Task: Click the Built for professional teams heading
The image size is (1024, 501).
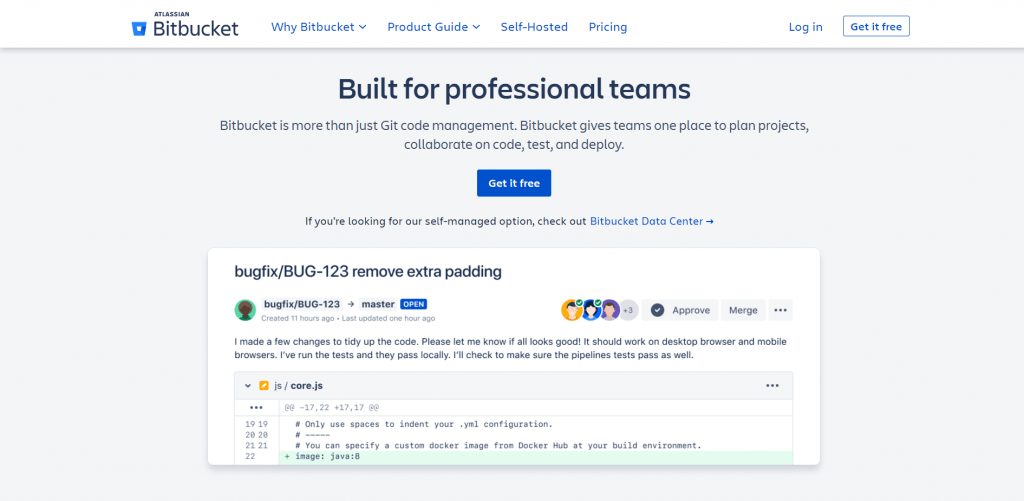Action: 514,89
